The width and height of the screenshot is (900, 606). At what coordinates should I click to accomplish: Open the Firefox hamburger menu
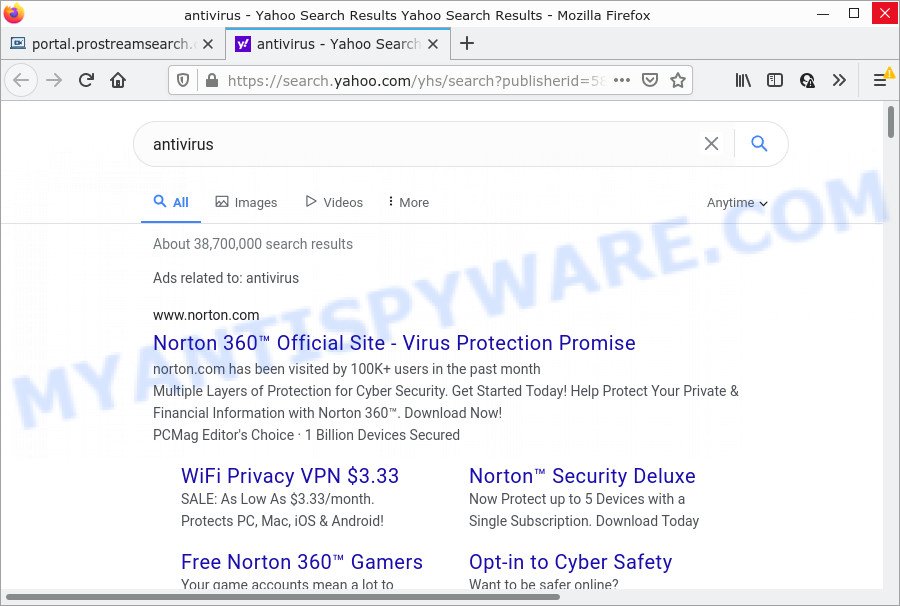click(x=880, y=80)
